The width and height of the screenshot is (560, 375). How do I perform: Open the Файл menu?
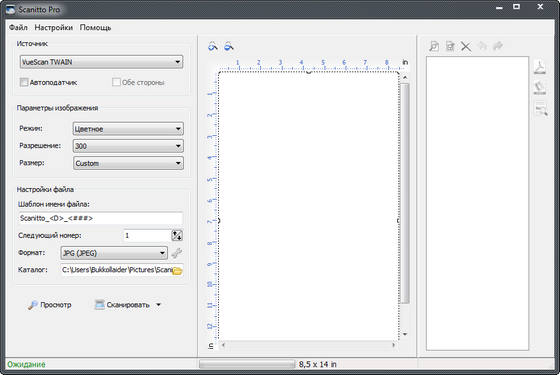click(x=18, y=28)
